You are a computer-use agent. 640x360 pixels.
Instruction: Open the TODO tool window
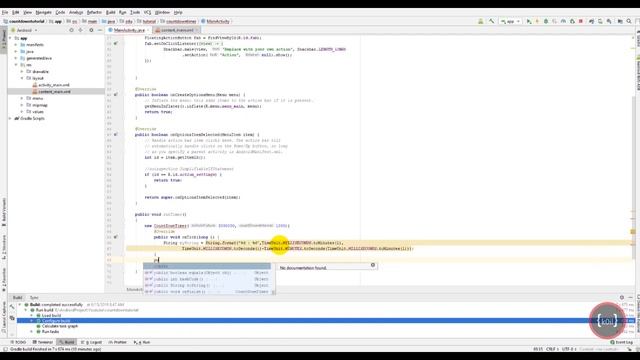click(x=18, y=342)
